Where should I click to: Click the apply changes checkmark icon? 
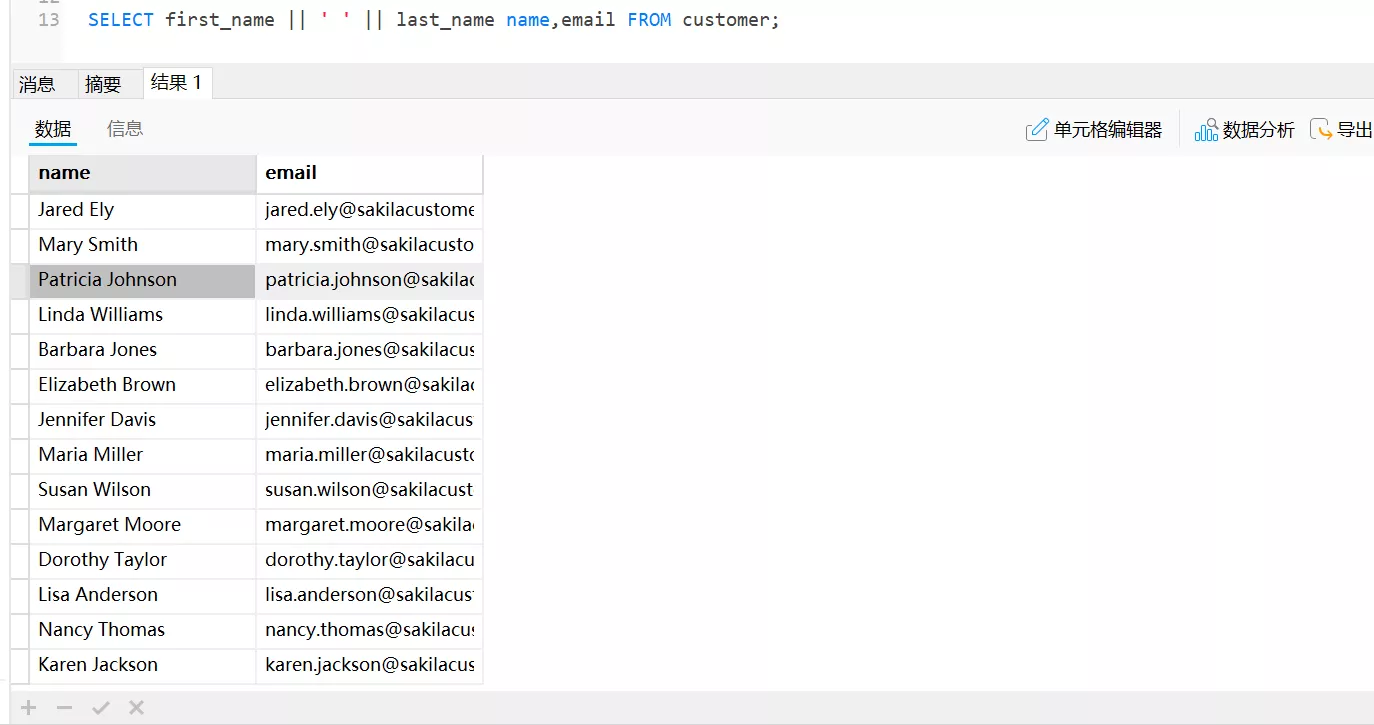click(x=101, y=708)
